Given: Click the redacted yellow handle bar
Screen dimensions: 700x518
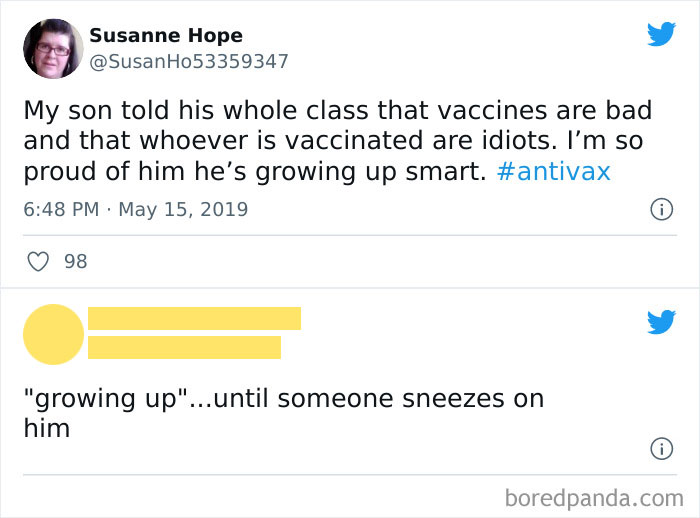Looking at the screenshot, I should 184,347.
